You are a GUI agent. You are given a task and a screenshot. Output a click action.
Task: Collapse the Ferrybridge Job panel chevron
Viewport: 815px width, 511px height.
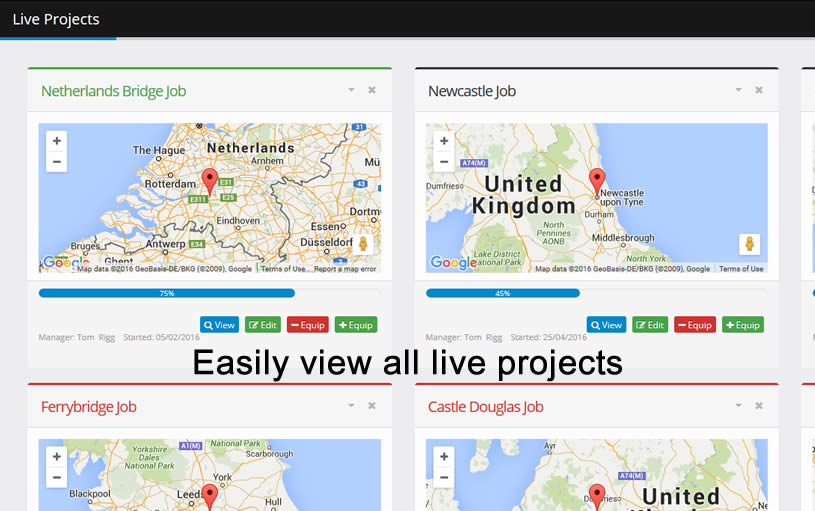point(351,405)
